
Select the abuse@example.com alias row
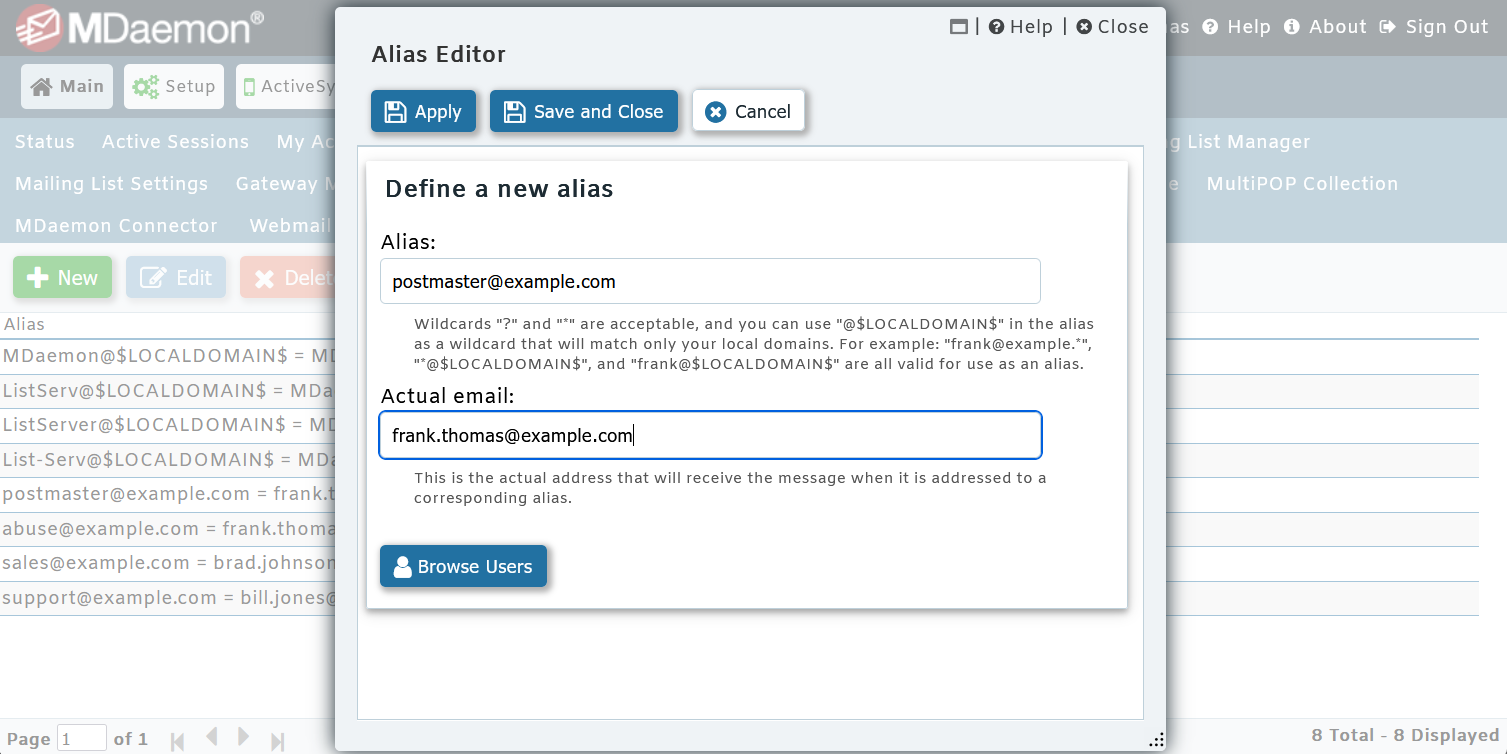[x=168, y=529]
